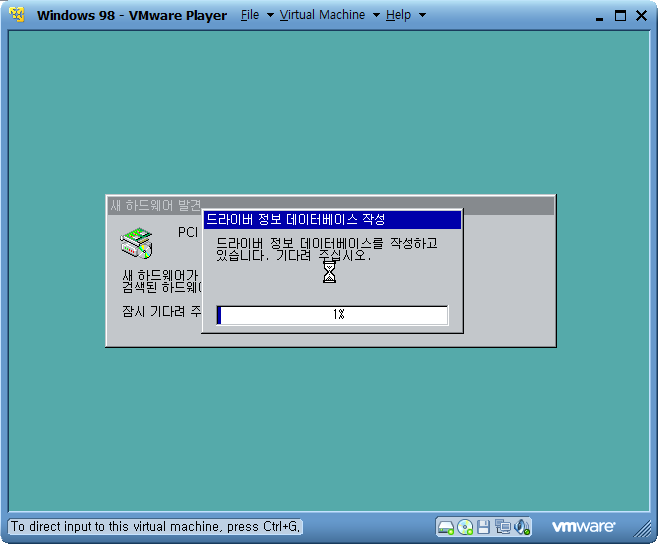Click the CD-ROM drive status icon
The width and height of the screenshot is (658, 544).
point(465,527)
